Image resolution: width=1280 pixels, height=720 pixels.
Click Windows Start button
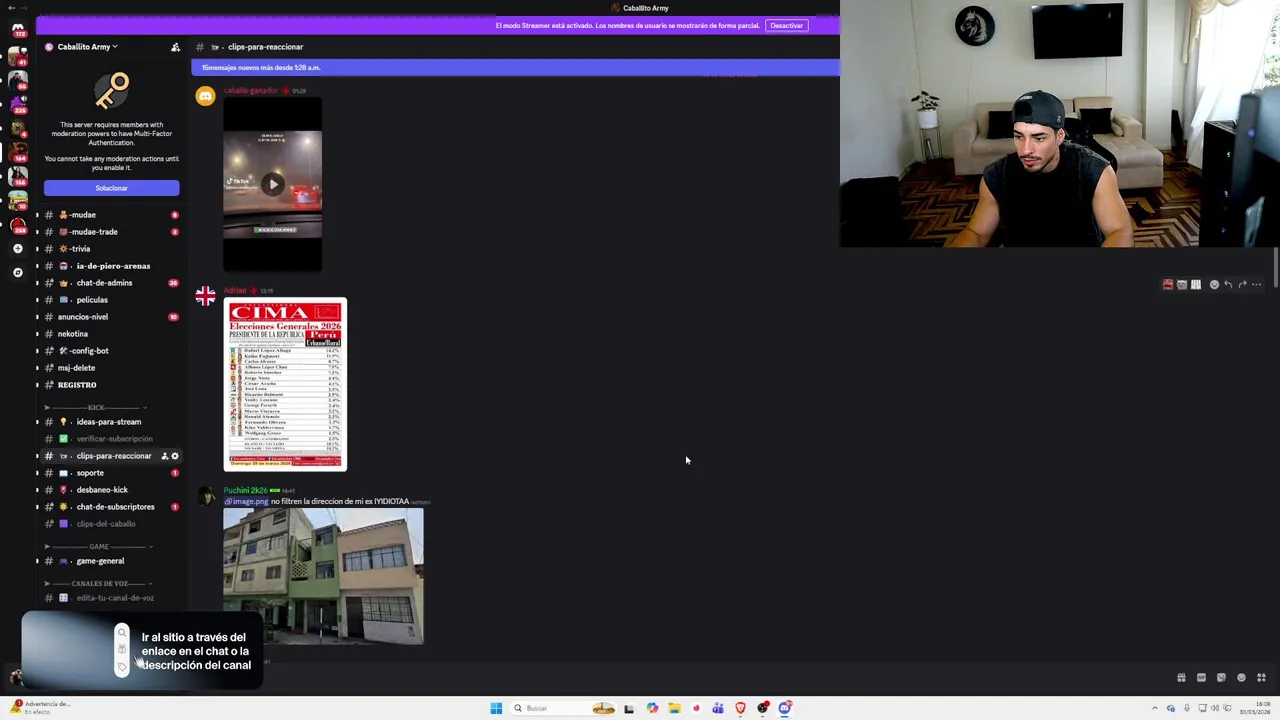coord(496,708)
